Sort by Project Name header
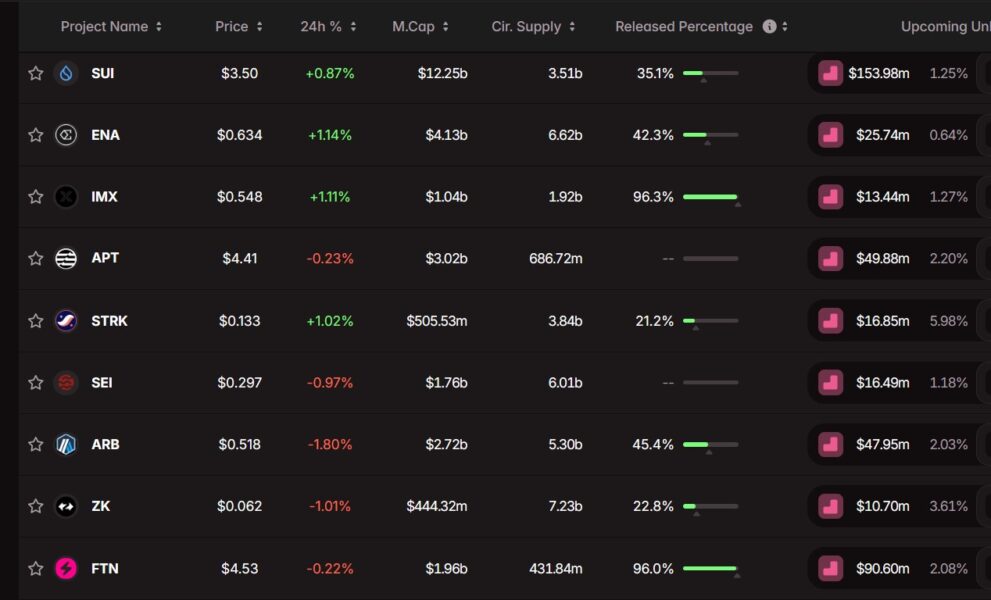This screenshot has width=991, height=600. (x=110, y=27)
